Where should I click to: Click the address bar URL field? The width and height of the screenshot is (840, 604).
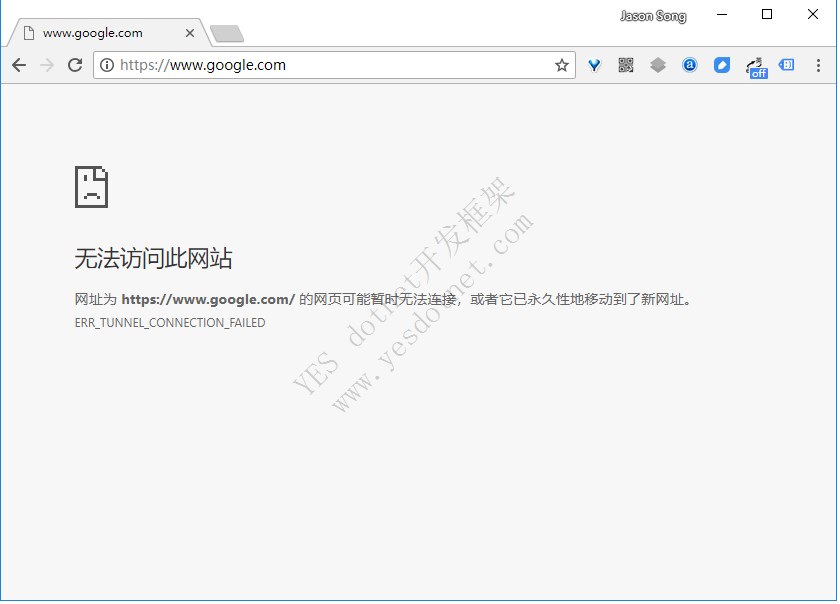pyautogui.click(x=334, y=65)
